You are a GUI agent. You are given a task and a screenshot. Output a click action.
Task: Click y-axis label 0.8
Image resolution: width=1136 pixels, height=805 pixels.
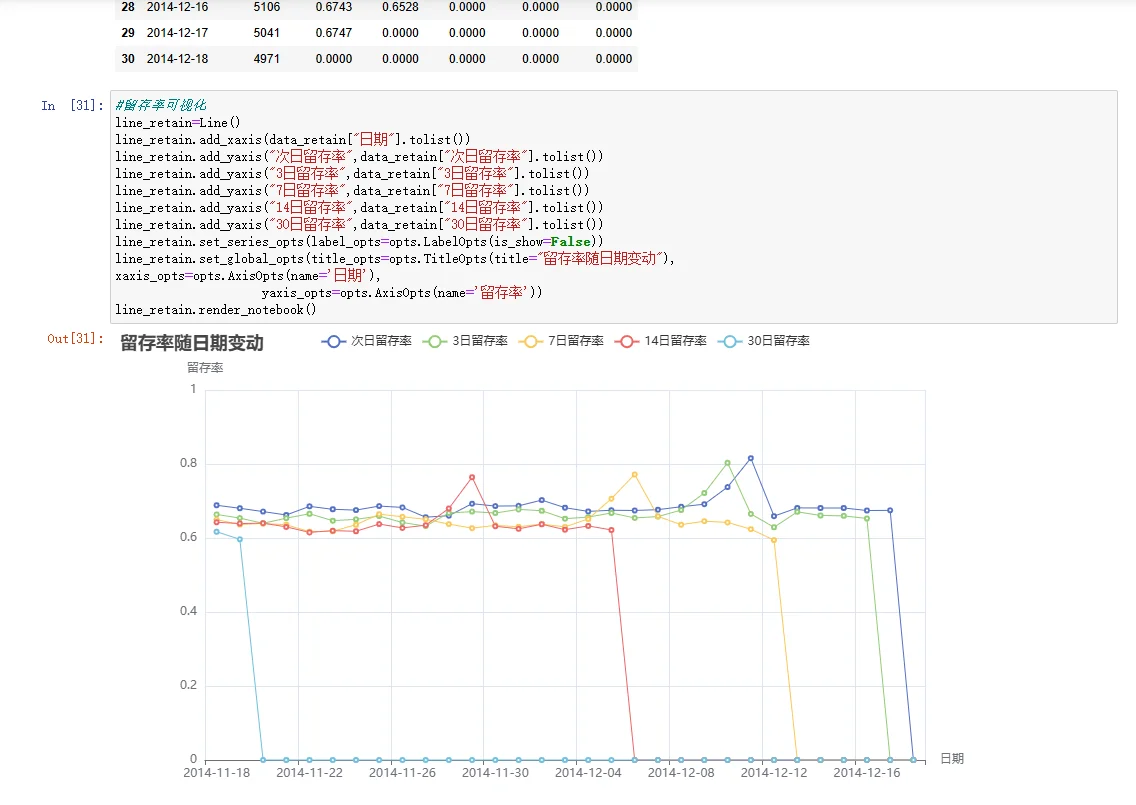pos(188,463)
